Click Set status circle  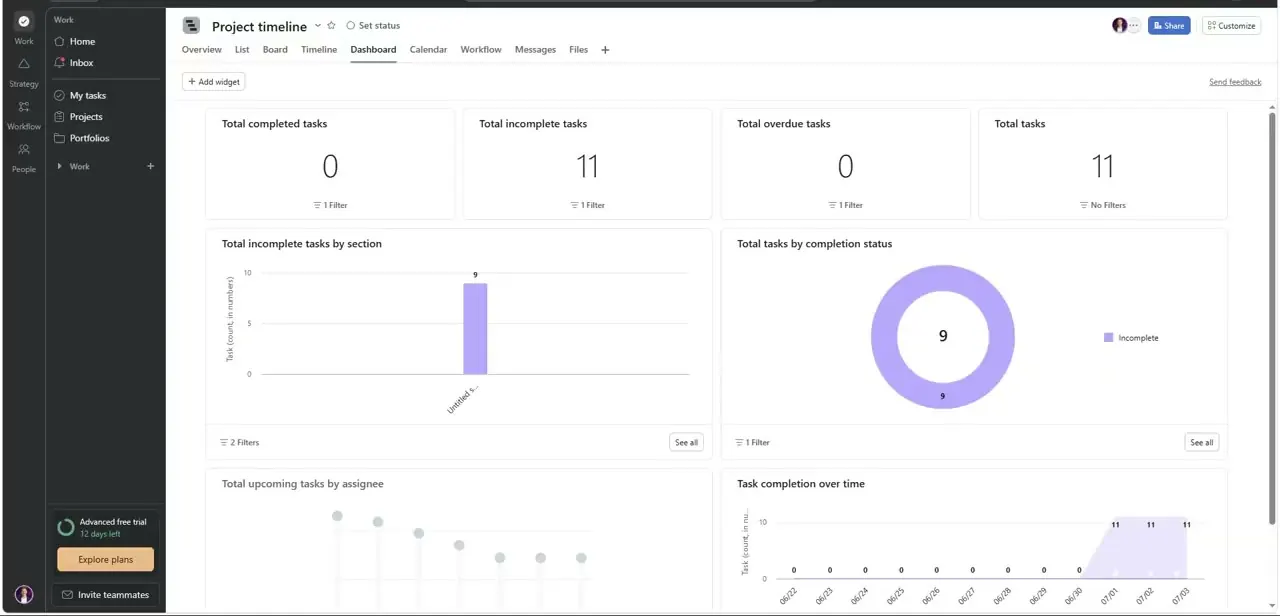tap(351, 26)
